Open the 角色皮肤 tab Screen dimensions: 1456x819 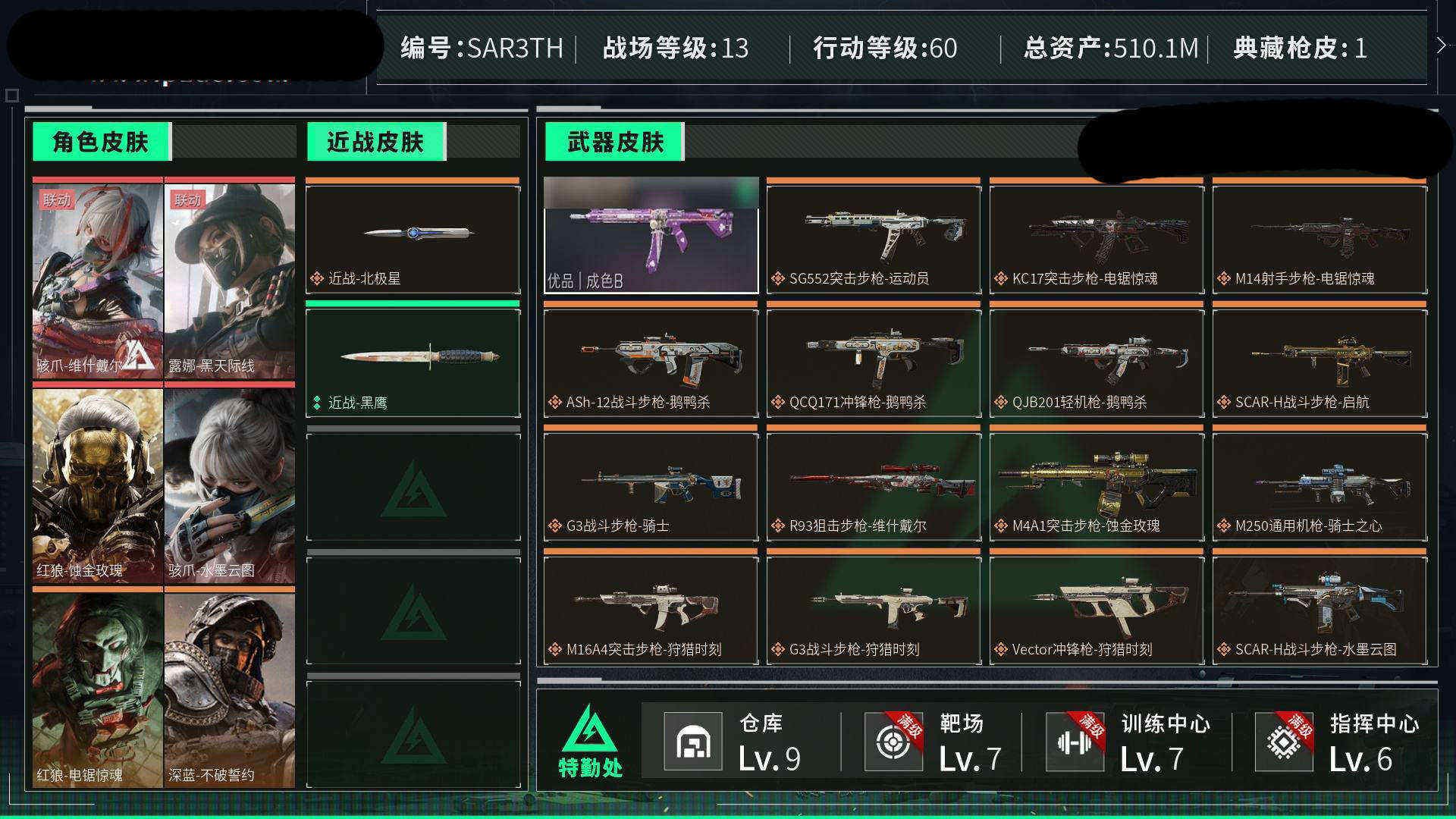click(x=102, y=142)
